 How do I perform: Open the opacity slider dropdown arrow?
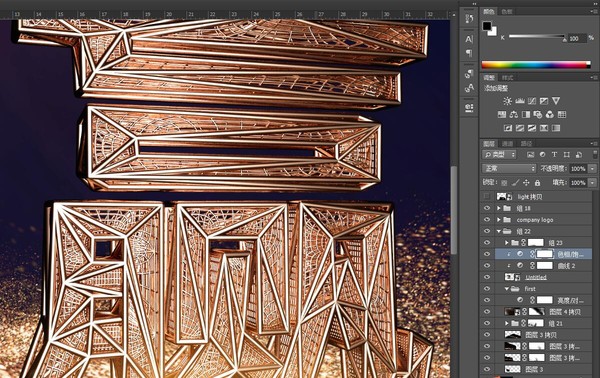(x=592, y=168)
